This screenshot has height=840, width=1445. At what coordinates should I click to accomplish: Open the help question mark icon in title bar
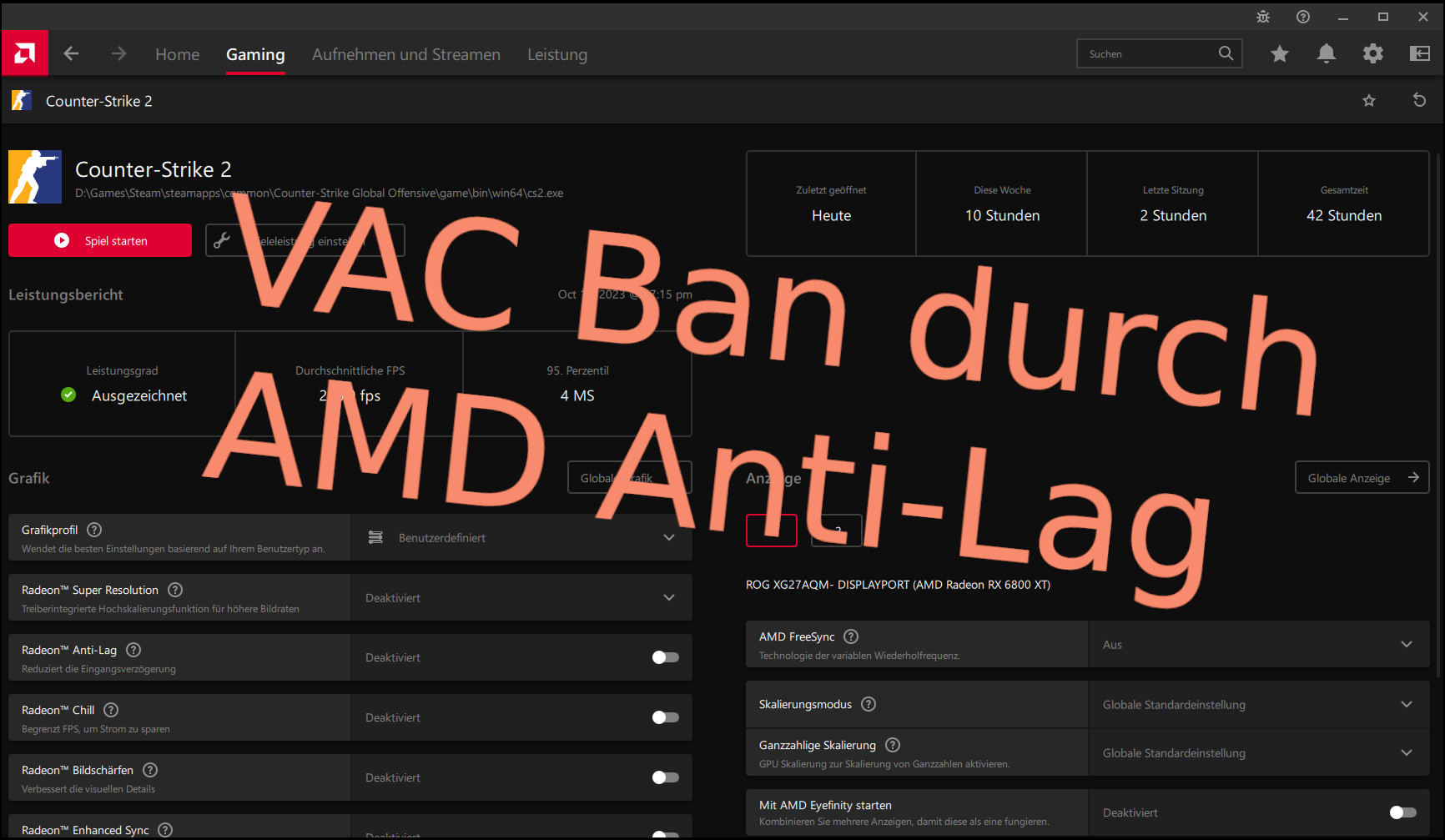1303,17
